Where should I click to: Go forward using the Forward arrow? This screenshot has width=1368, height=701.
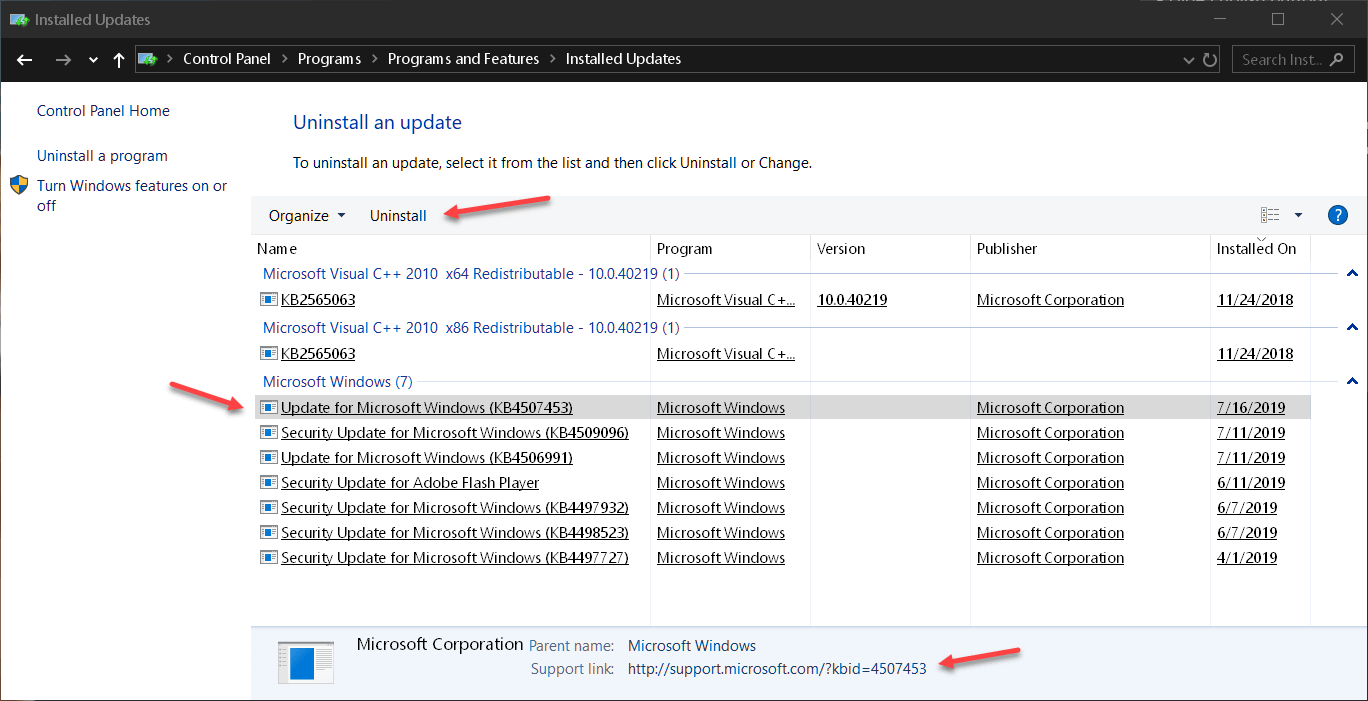(x=63, y=59)
